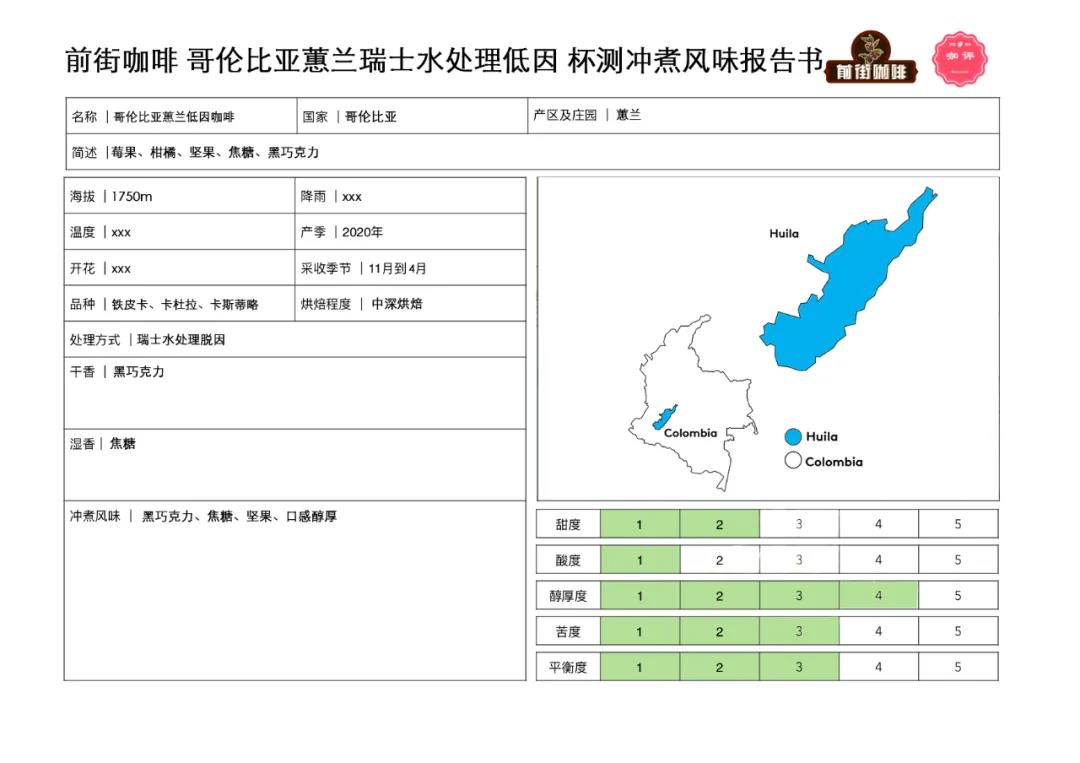Screen dimensions: 1080x763
Task: Click green cell 4 in the 醇厚度 row
Action: click(x=878, y=596)
